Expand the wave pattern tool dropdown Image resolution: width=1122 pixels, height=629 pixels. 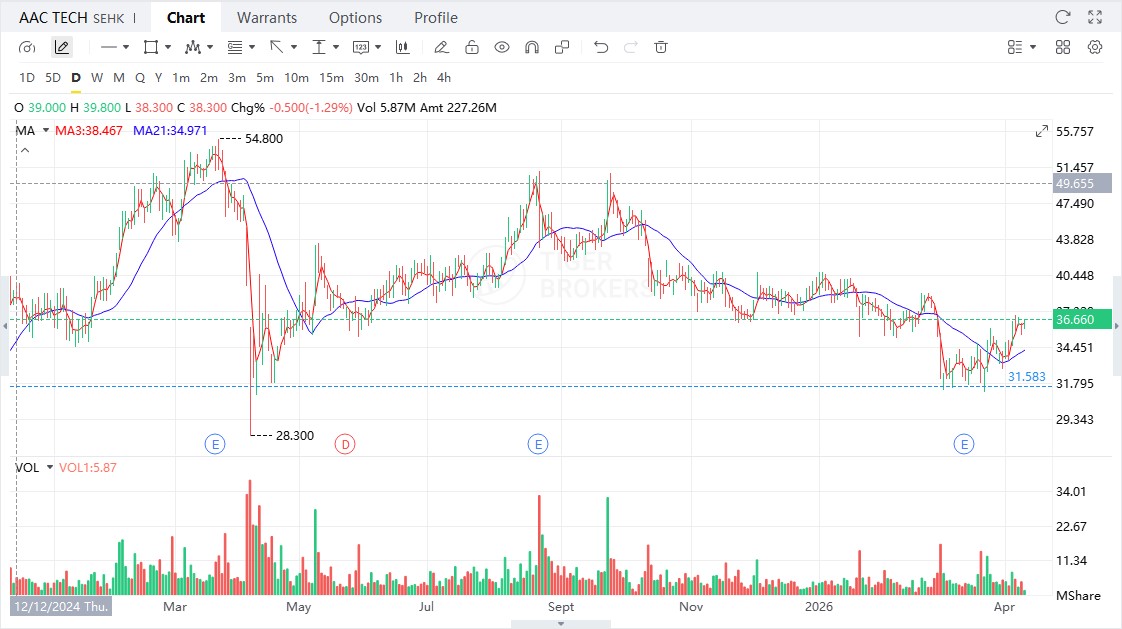[x=210, y=47]
